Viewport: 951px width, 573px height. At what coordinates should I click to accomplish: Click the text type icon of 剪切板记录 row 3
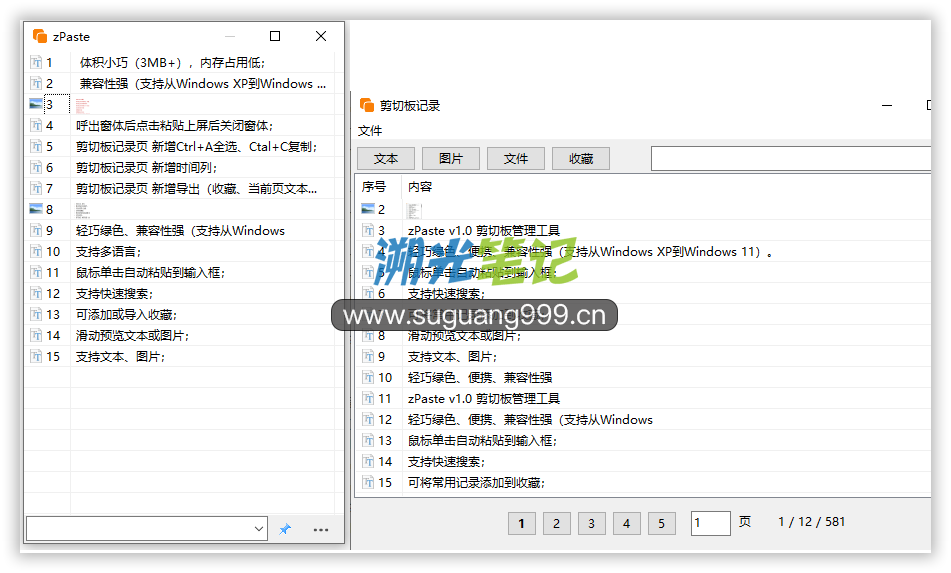click(x=368, y=230)
